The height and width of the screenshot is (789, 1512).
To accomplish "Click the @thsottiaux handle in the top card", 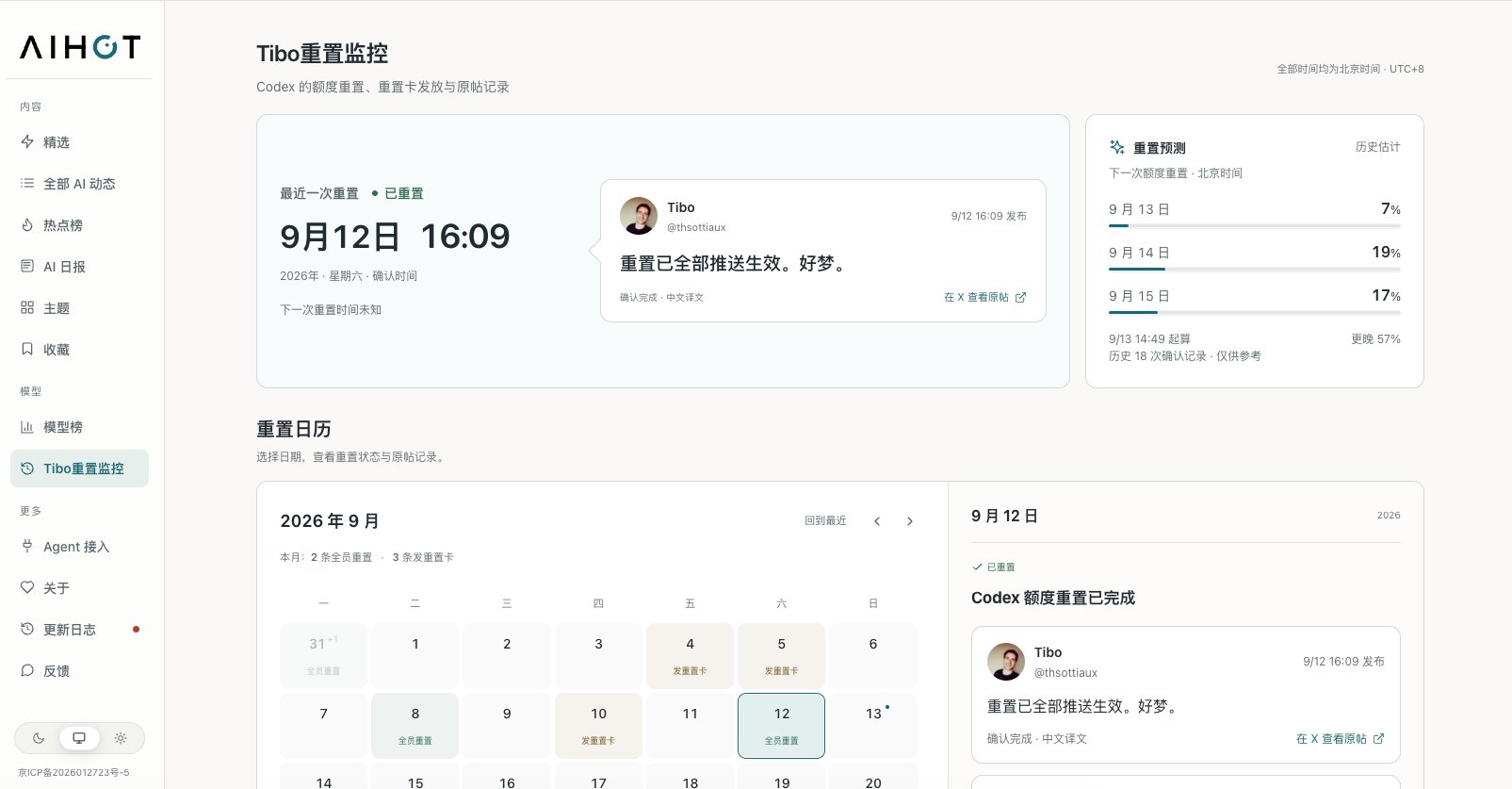I will (x=696, y=227).
